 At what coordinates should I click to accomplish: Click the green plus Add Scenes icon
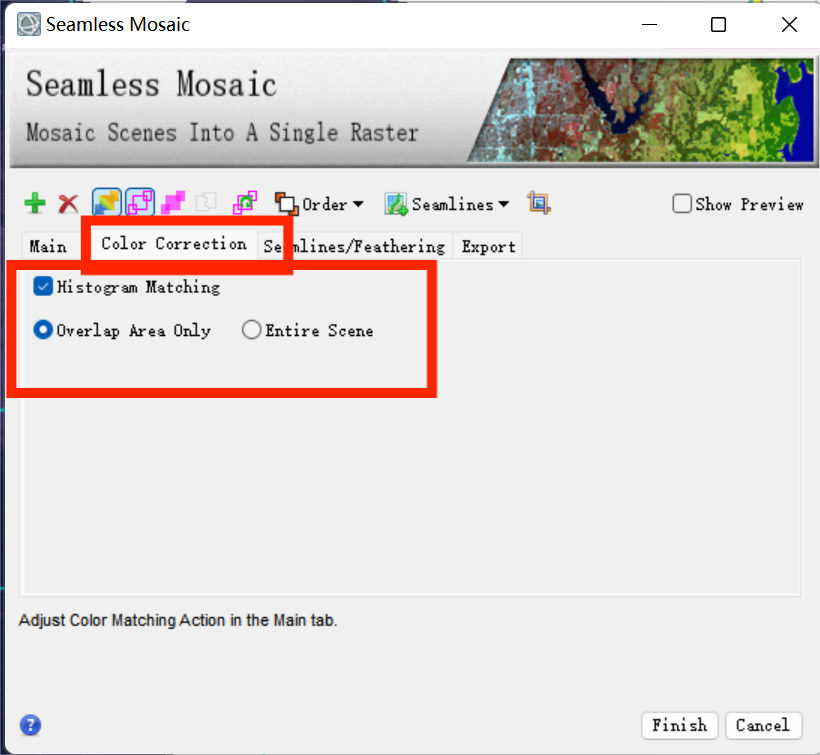pos(35,203)
